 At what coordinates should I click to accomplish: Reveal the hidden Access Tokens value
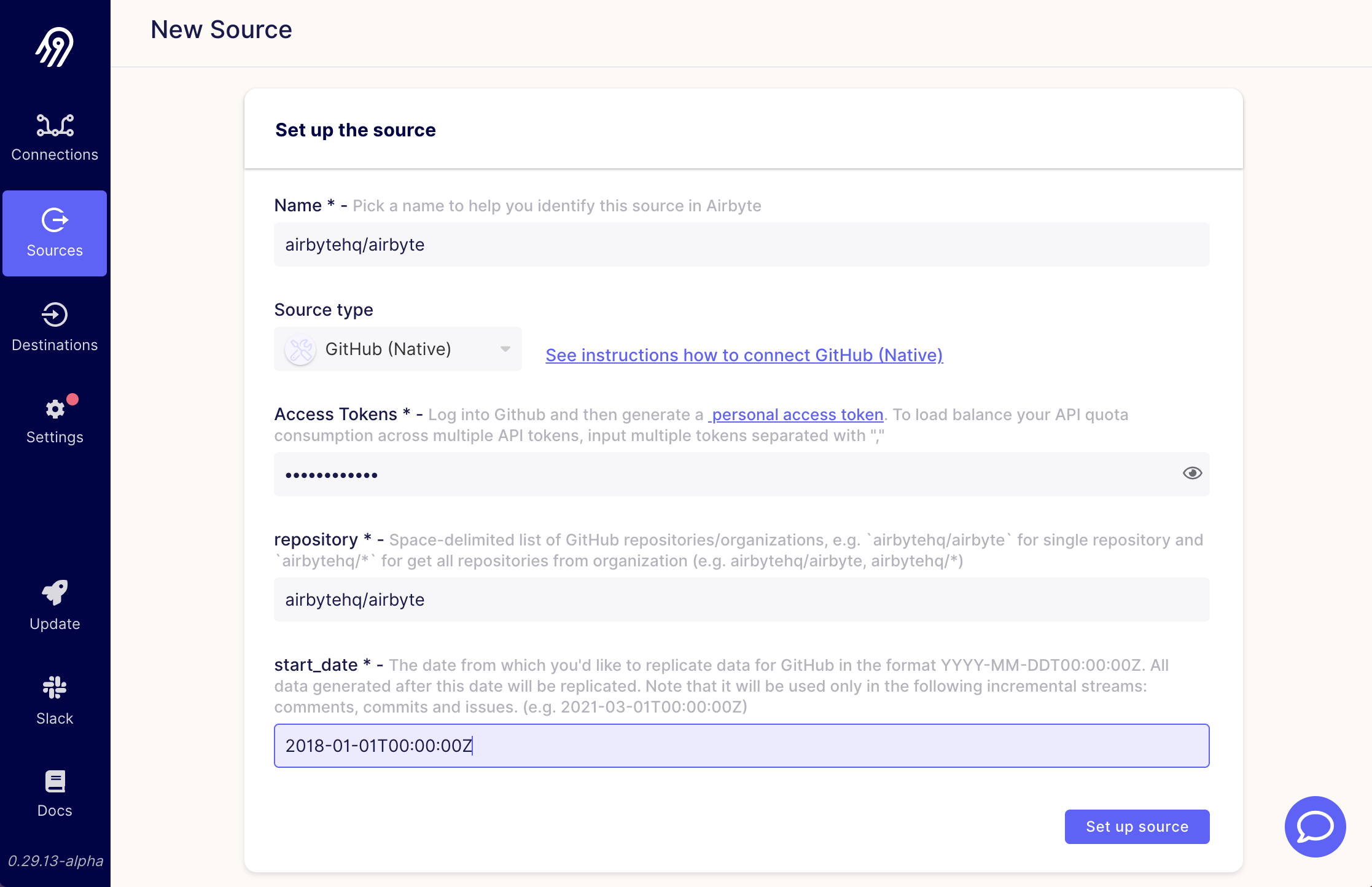tap(1192, 473)
